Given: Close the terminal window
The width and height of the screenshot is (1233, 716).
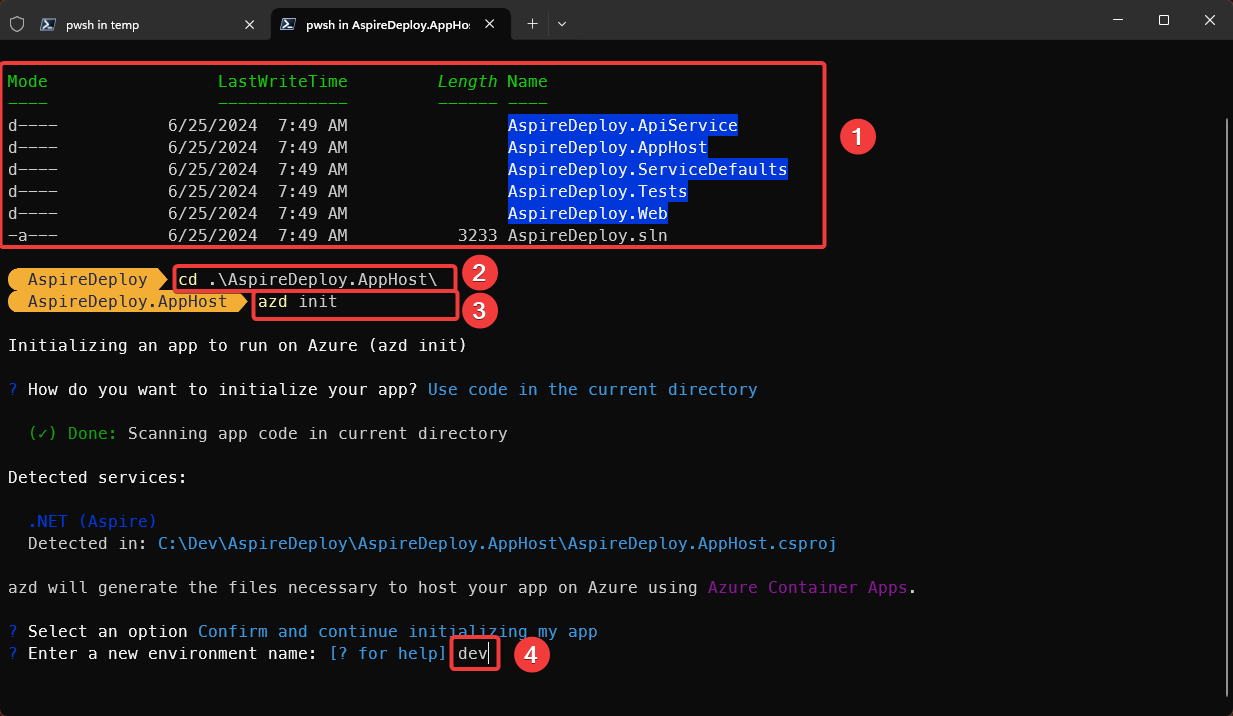Looking at the screenshot, I should 1210,20.
